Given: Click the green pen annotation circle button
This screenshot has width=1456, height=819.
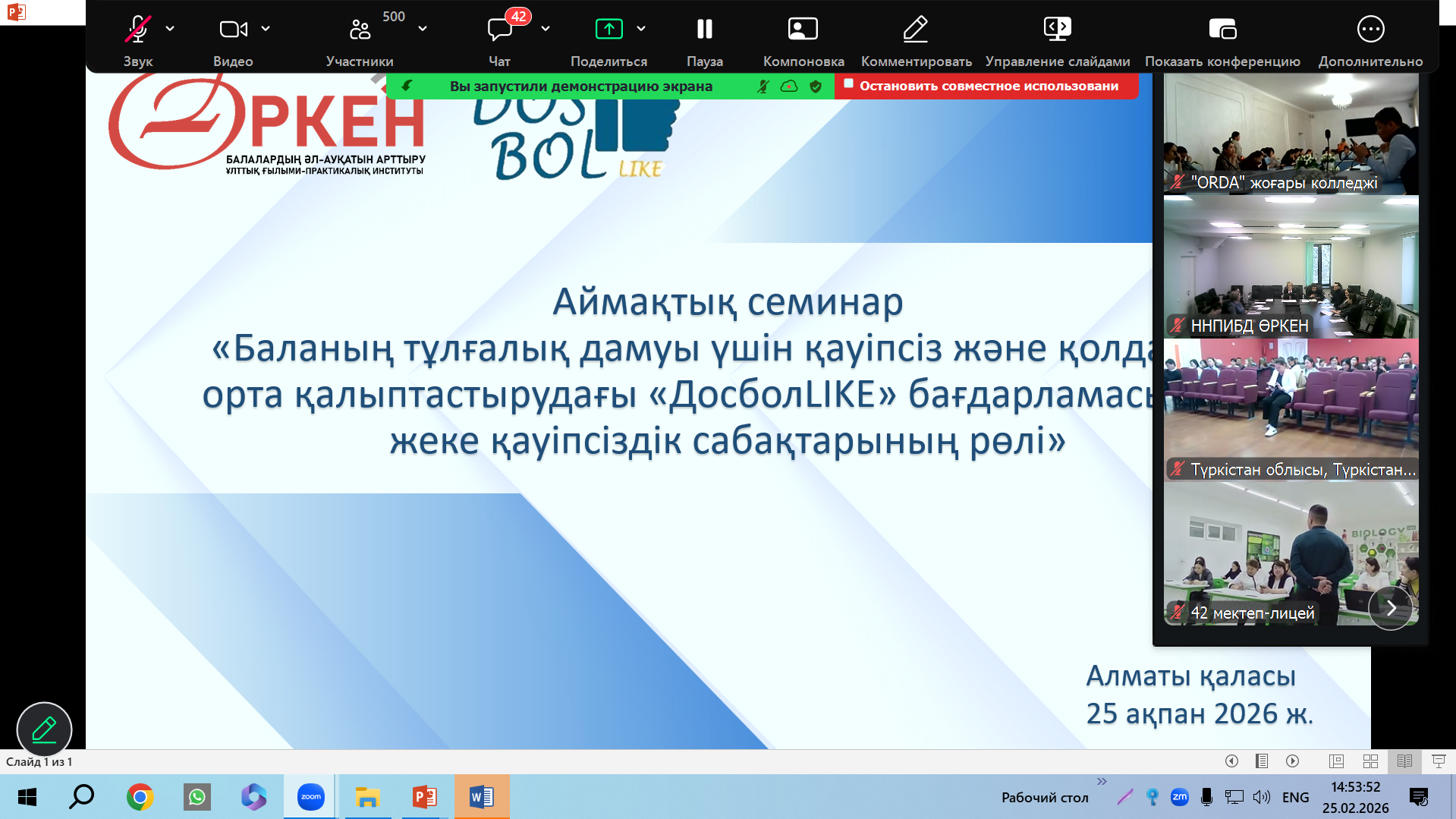Looking at the screenshot, I should tap(44, 729).
